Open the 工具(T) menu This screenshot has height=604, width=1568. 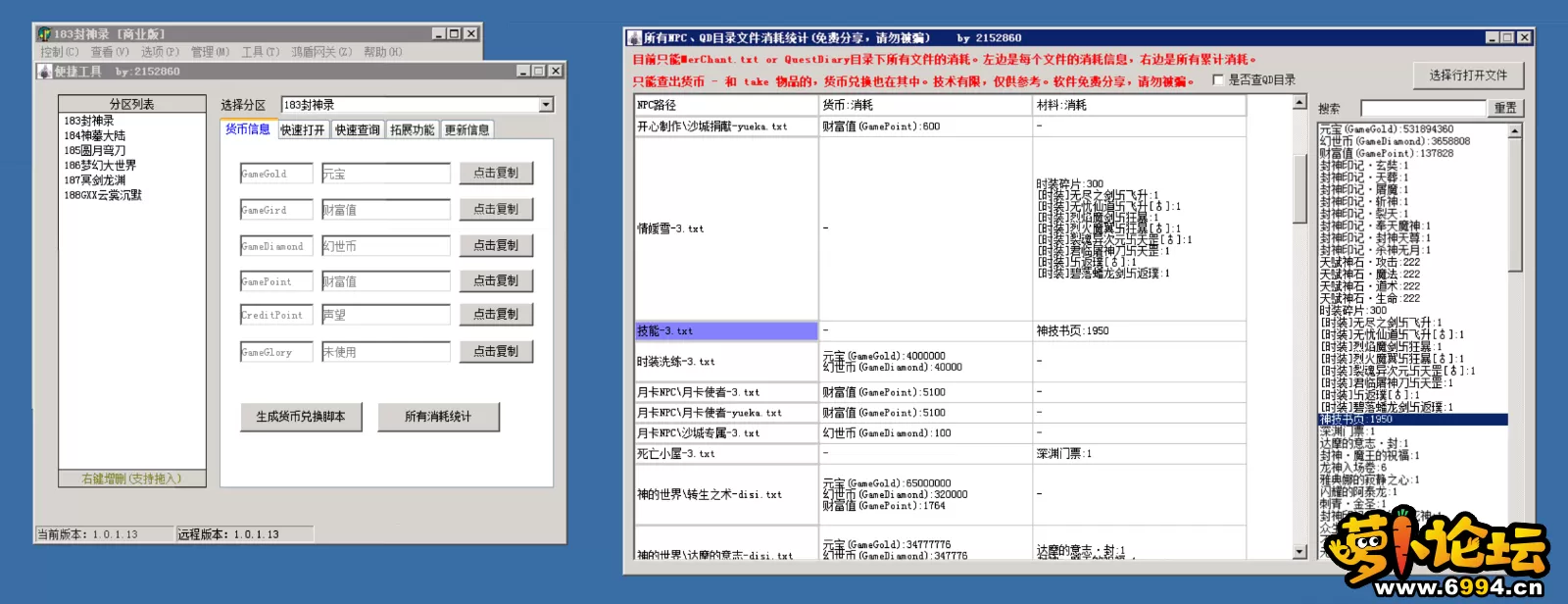tap(260, 52)
